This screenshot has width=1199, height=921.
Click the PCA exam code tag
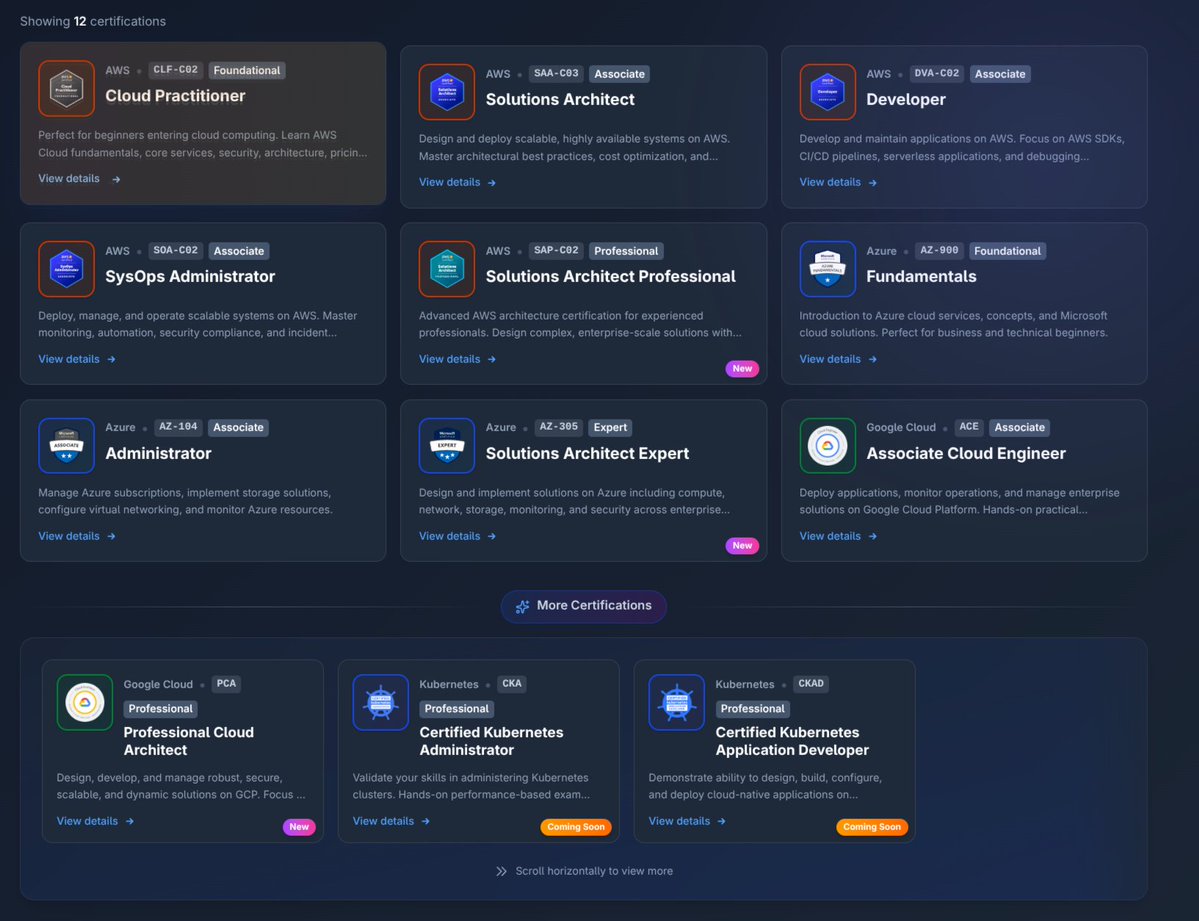(226, 684)
